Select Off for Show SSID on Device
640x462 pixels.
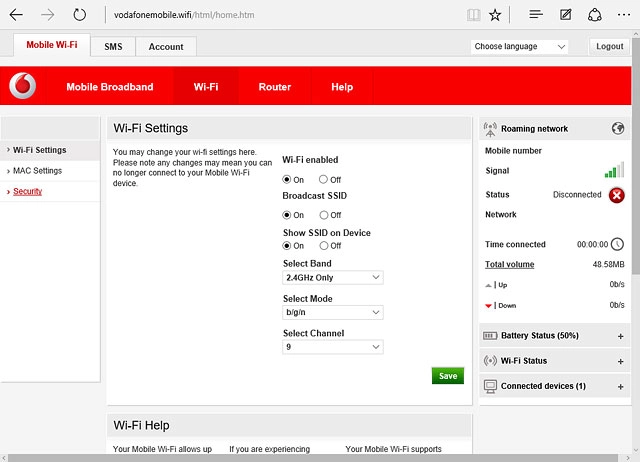coord(323,246)
